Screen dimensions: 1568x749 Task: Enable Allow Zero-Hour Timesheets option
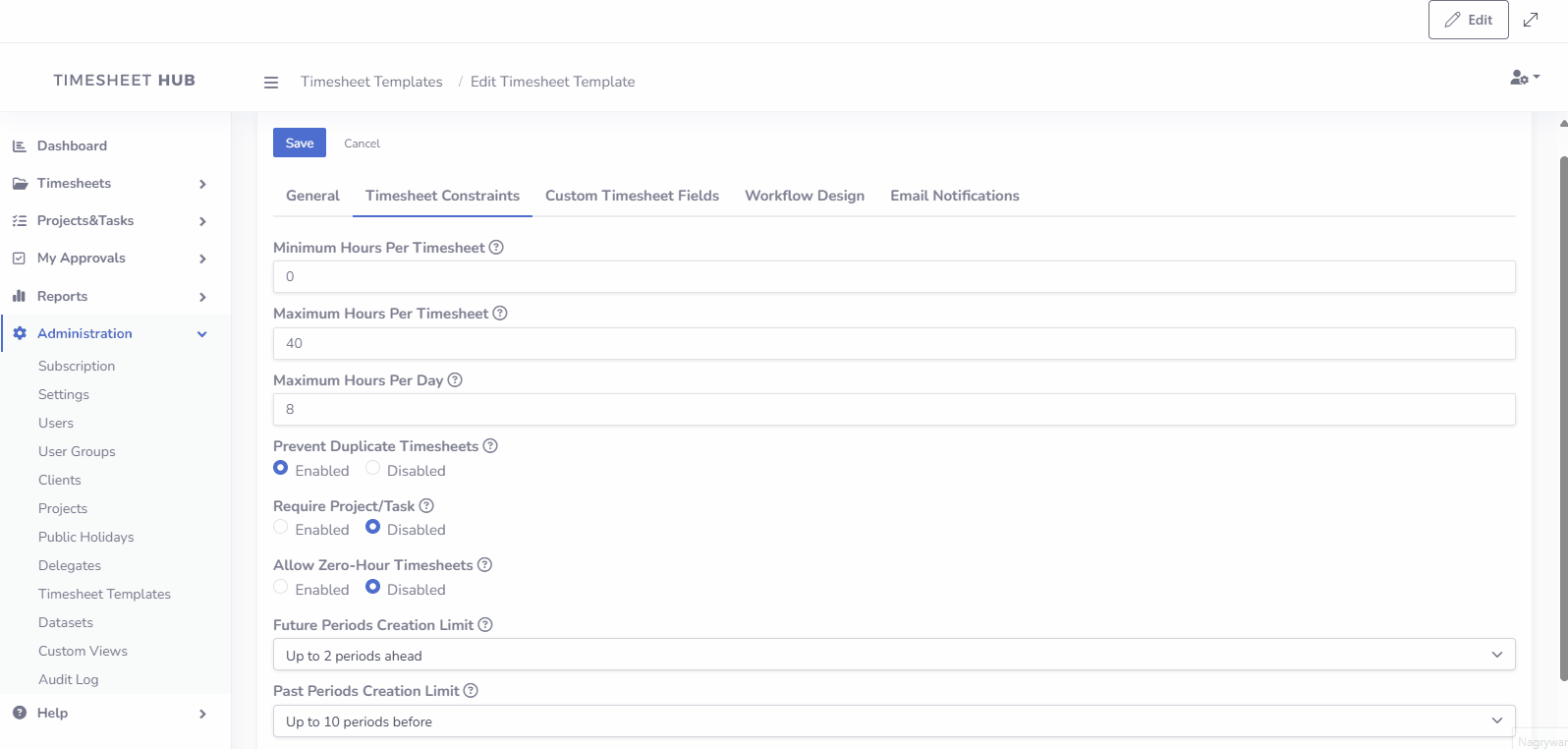tap(281, 588)
